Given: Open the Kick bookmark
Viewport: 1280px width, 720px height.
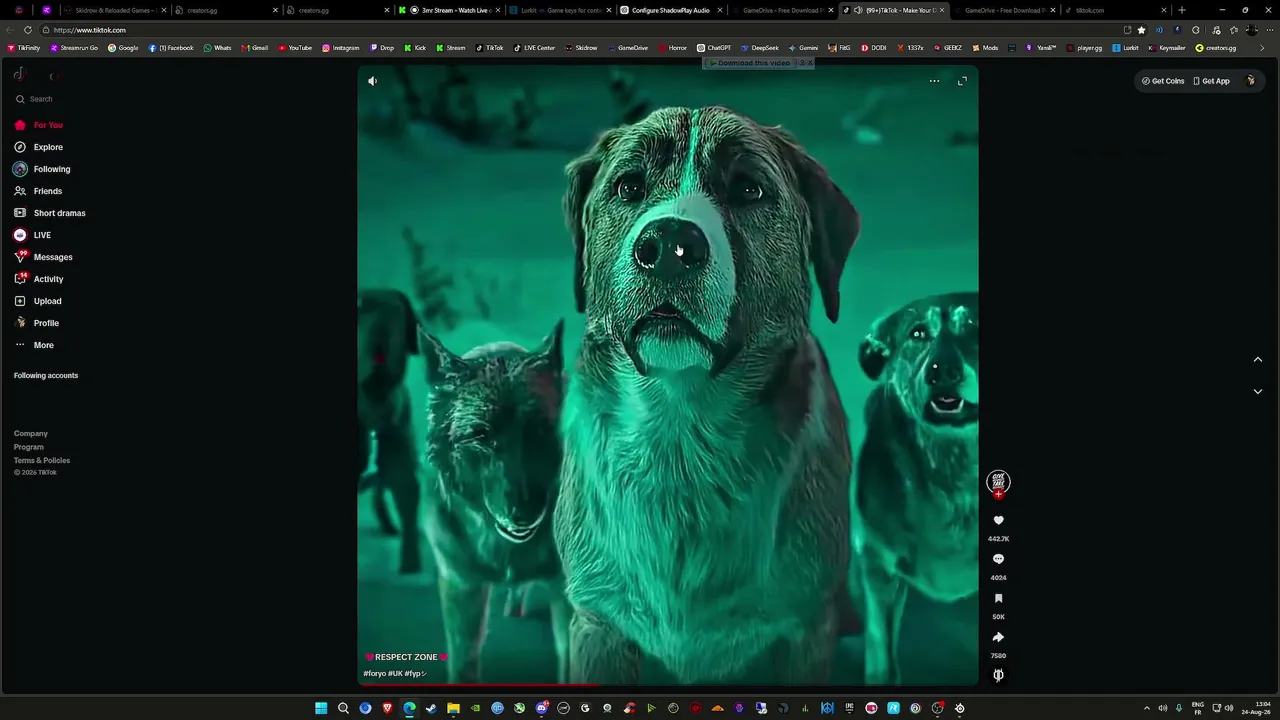Looking at the screenshot, I should [x=415, y=48].
